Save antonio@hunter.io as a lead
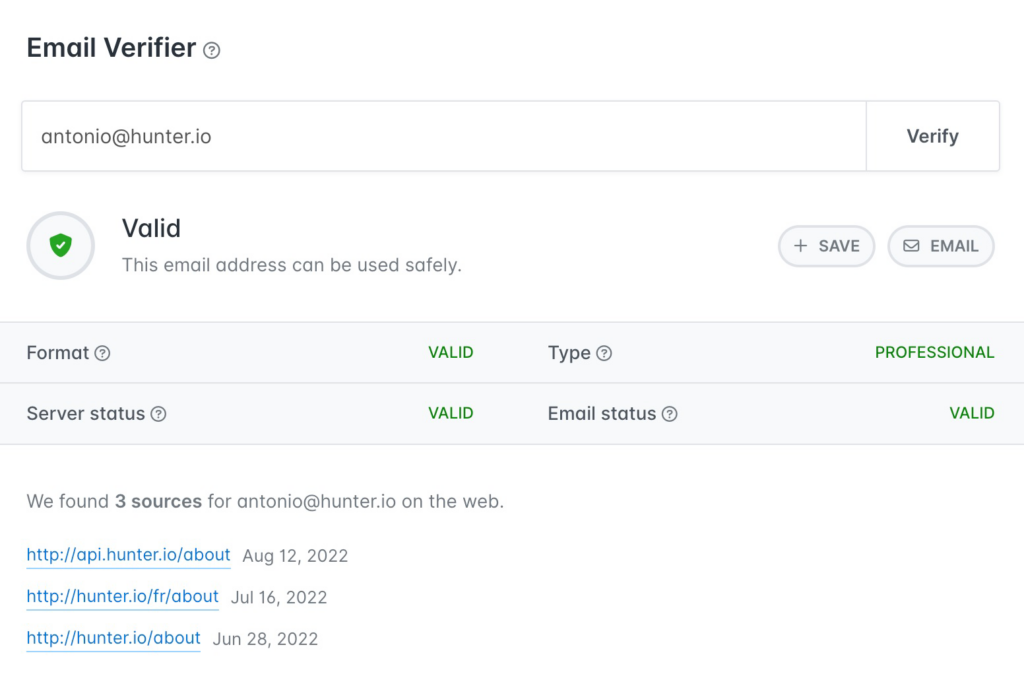 click(x=826, y=246)
